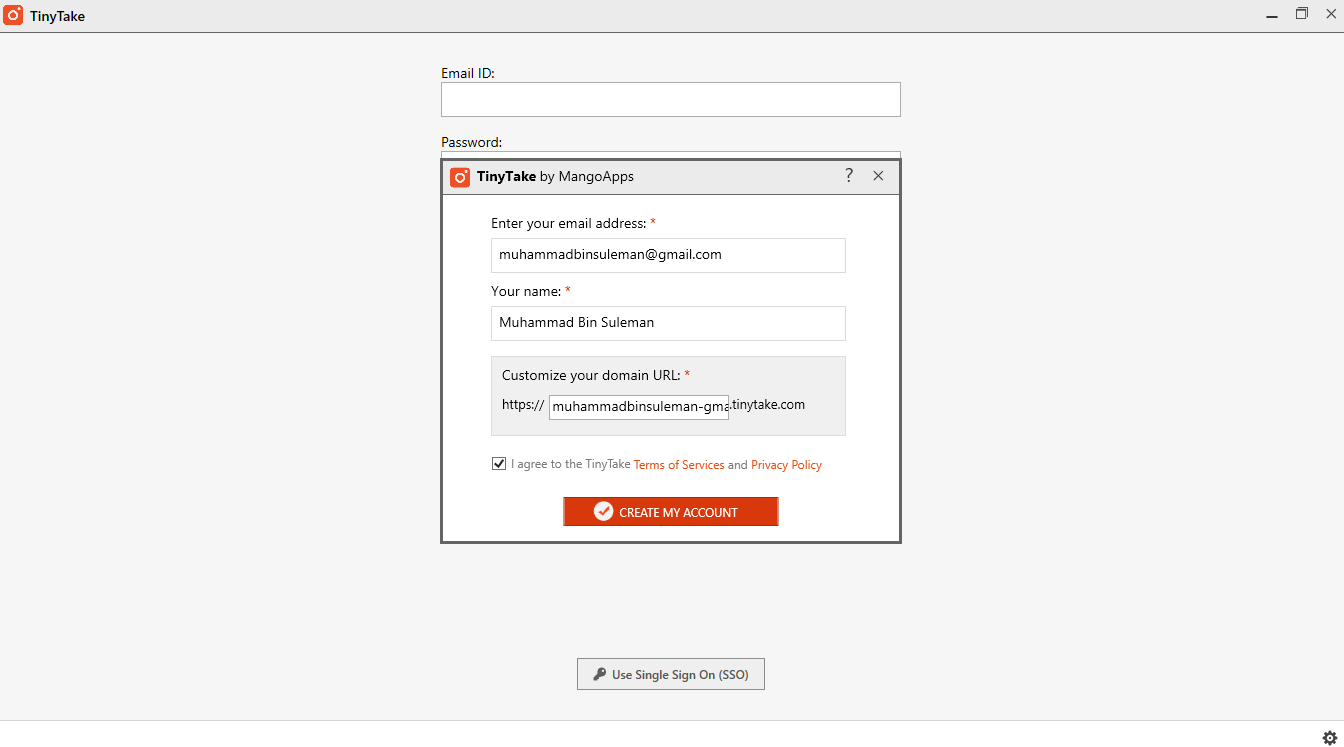1344x747 pixels.
Task: Minimize the TinyTake window
Action: 1272,16
